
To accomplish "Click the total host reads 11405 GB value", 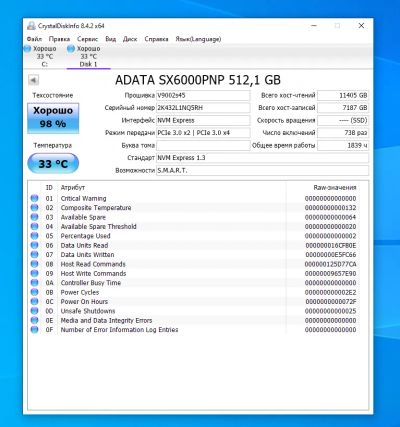I will [343, 95].
